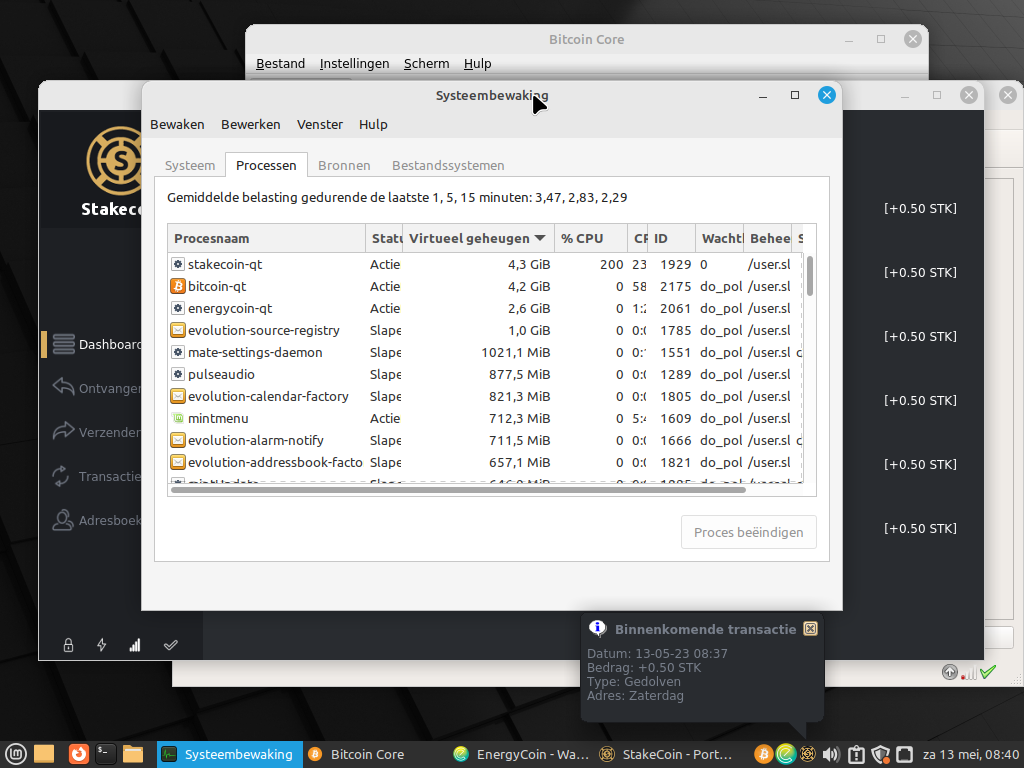Click the stakecoin-qt process icon
This screenshot has height=768, width=1024.
point(178,264)
